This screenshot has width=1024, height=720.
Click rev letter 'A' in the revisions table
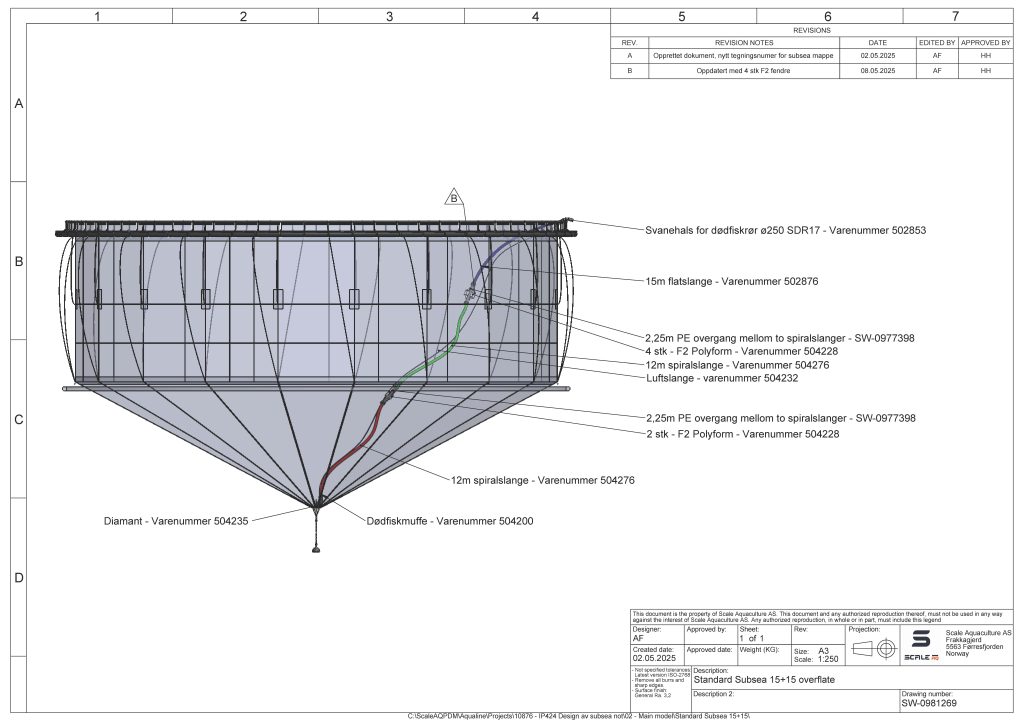click(629, 56)
